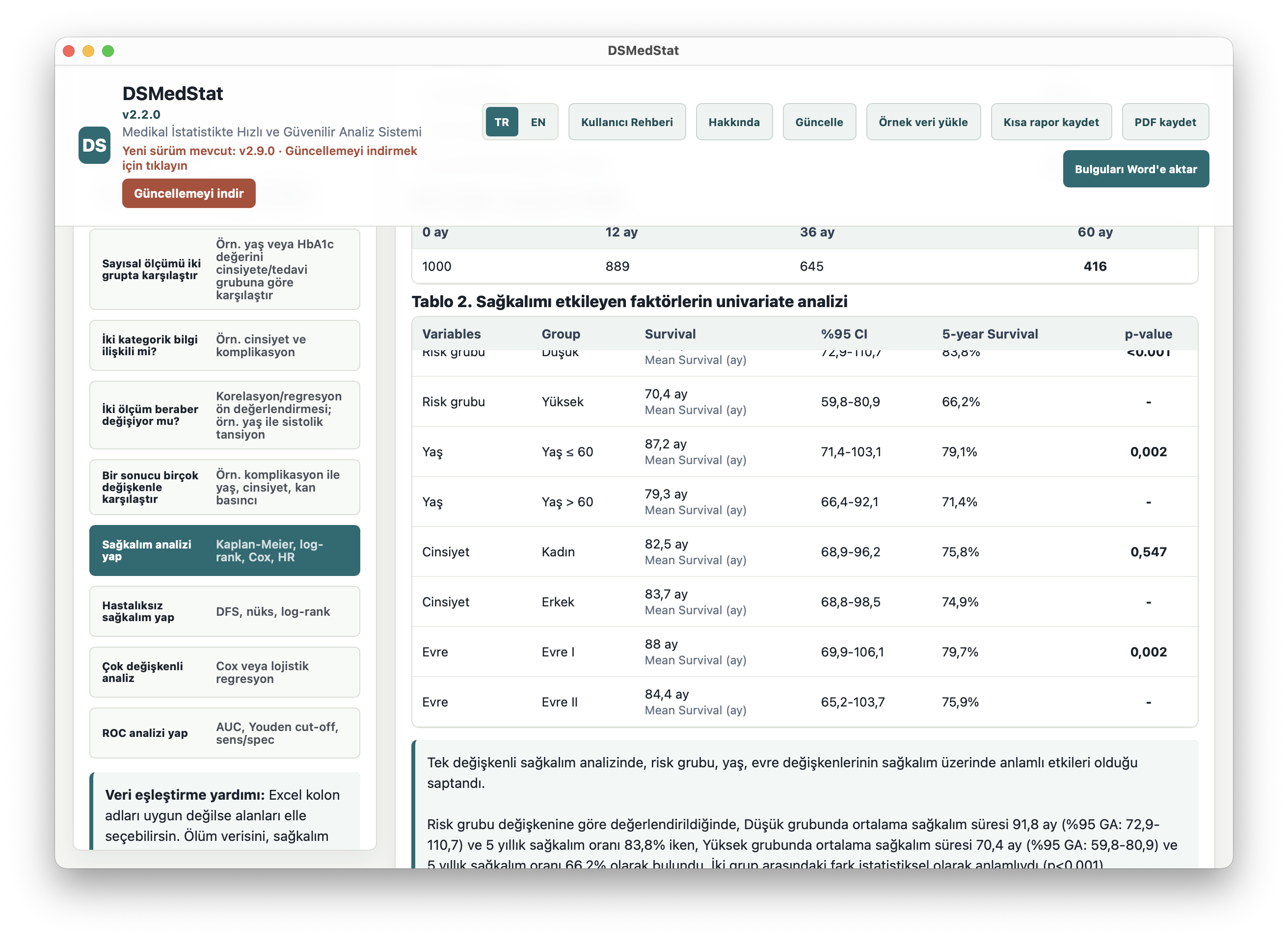Click the 71,4% five-year survival cell
This screenshot has width=1288, height=941.
(x=959, y=502)
